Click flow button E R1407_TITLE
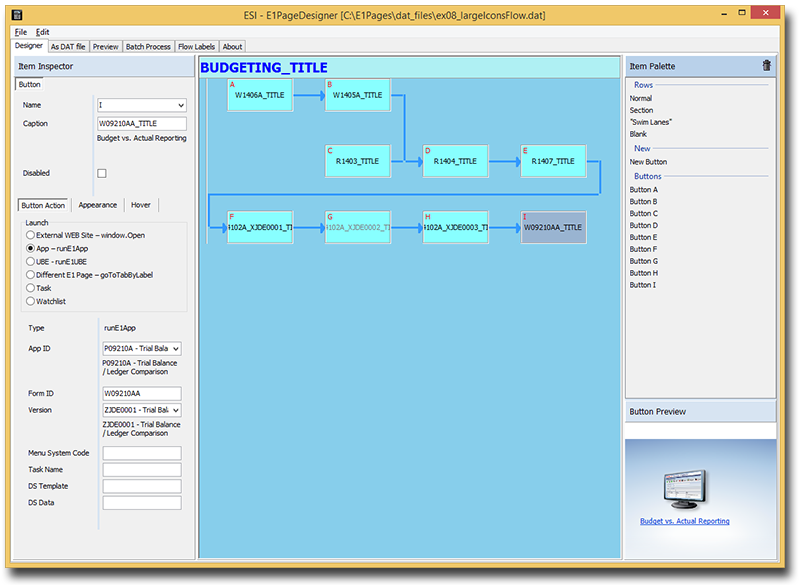The image size is (800, 585). pos(554,161)
